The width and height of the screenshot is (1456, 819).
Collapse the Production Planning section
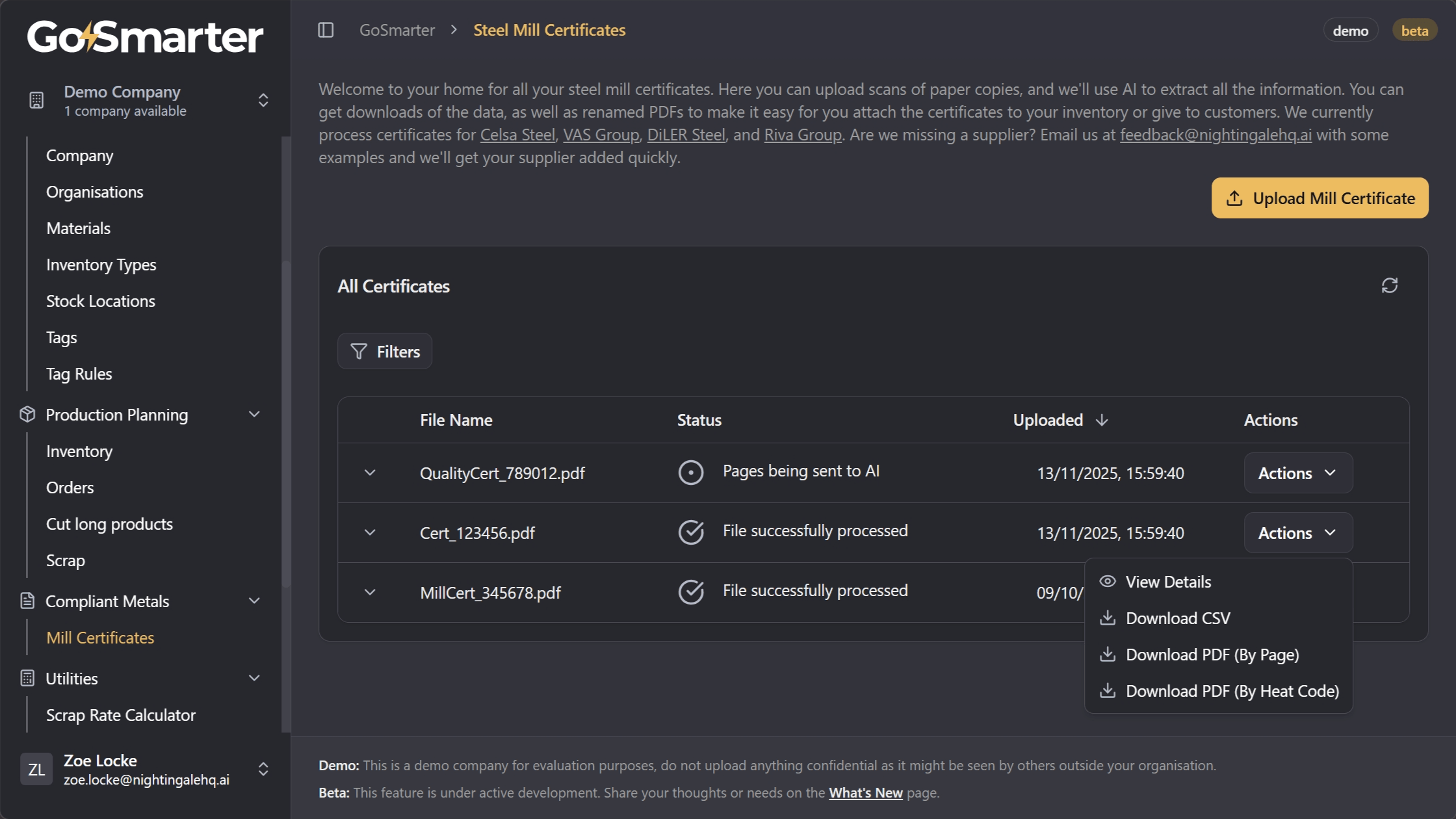254,414
